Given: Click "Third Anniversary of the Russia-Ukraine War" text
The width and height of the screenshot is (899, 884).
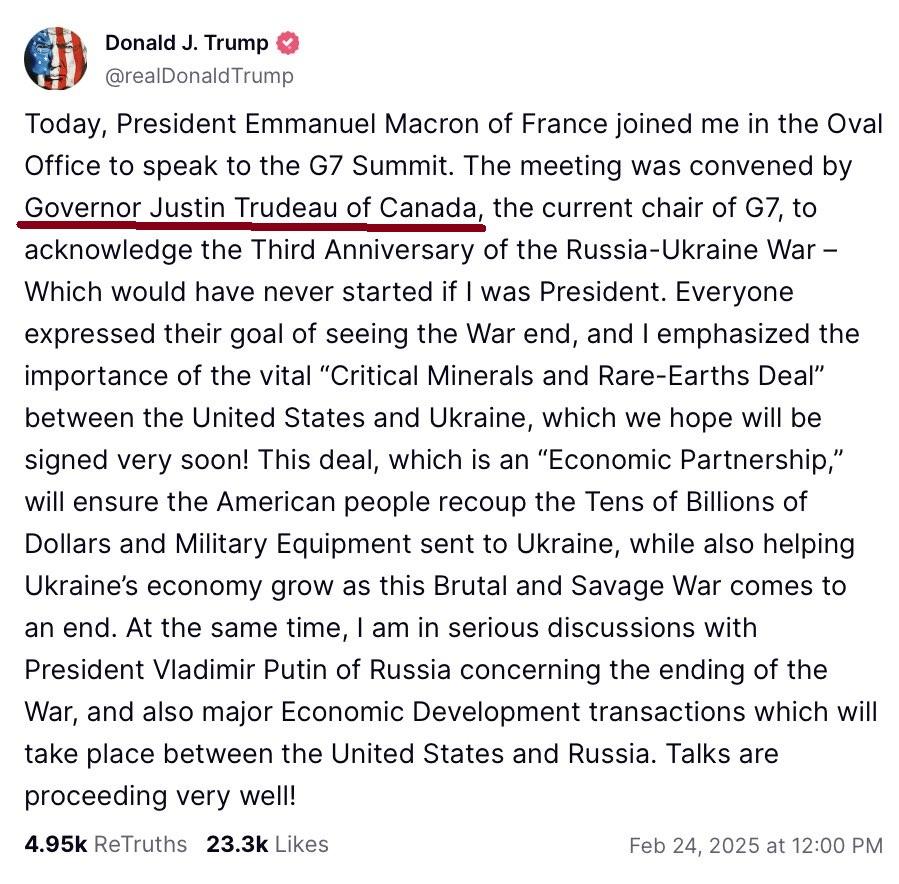Looking at the screenshot, I should (533, 250).
